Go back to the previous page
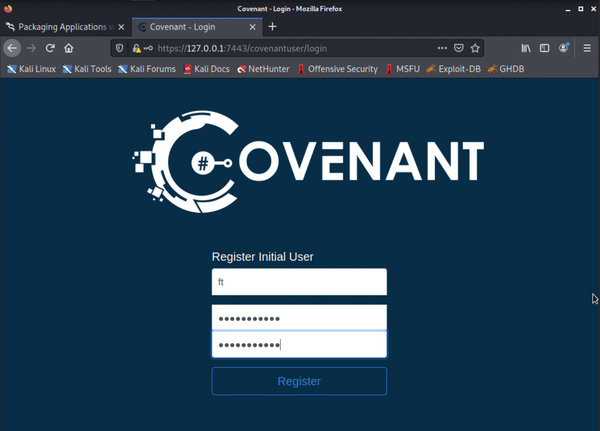This screenshot has width=600, height=431. pyautogui.click(x=12, y=48)
